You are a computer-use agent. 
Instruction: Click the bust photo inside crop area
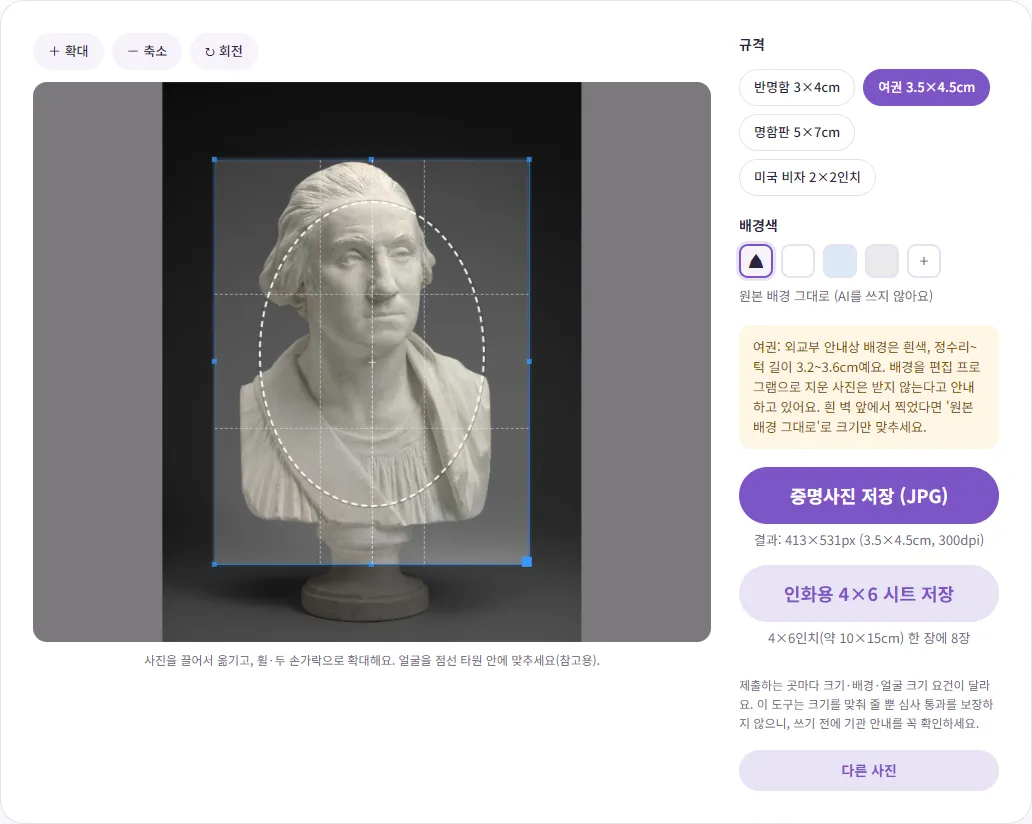coord(372,361)
